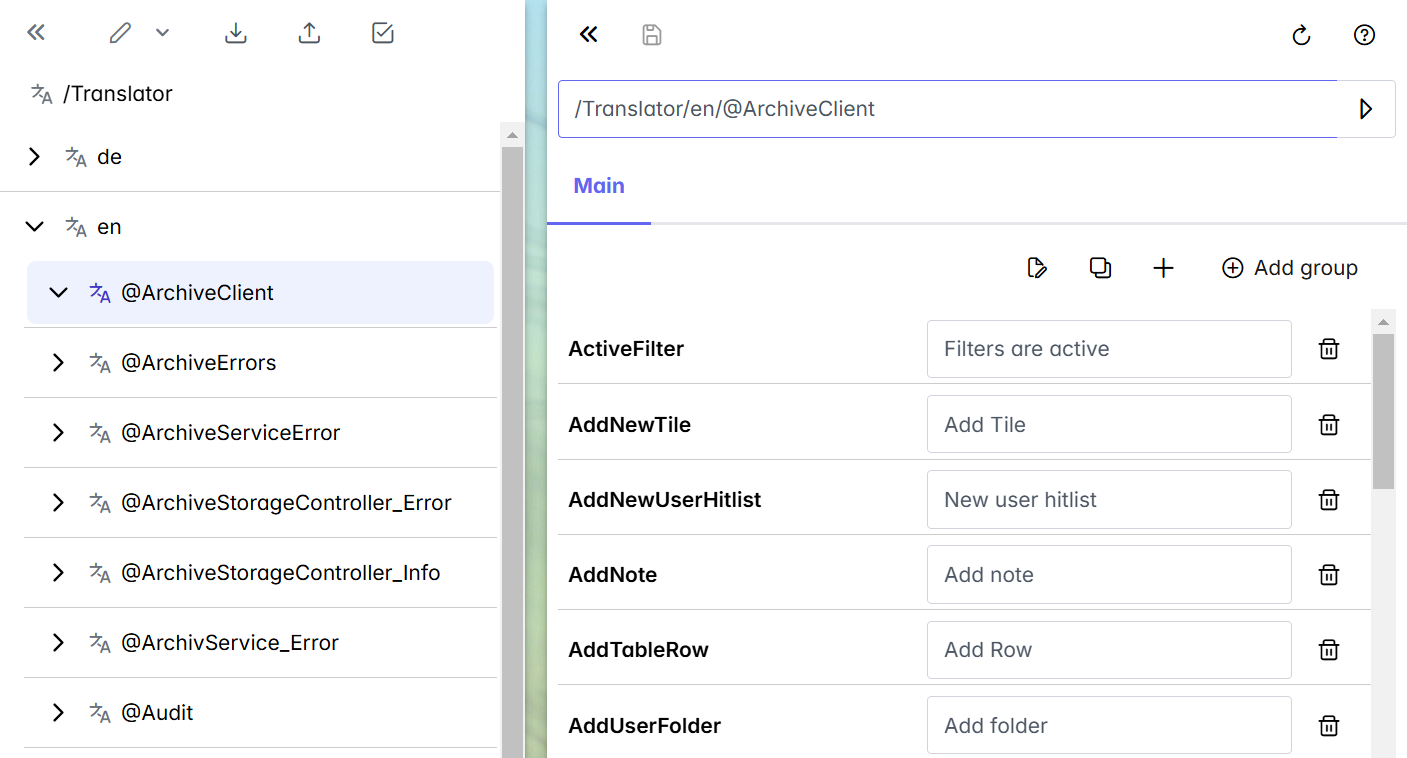This screenshot has height=758, width=1407.
Task: Select @ArchiveServiceError in the tree
Action: coord(230,433)
